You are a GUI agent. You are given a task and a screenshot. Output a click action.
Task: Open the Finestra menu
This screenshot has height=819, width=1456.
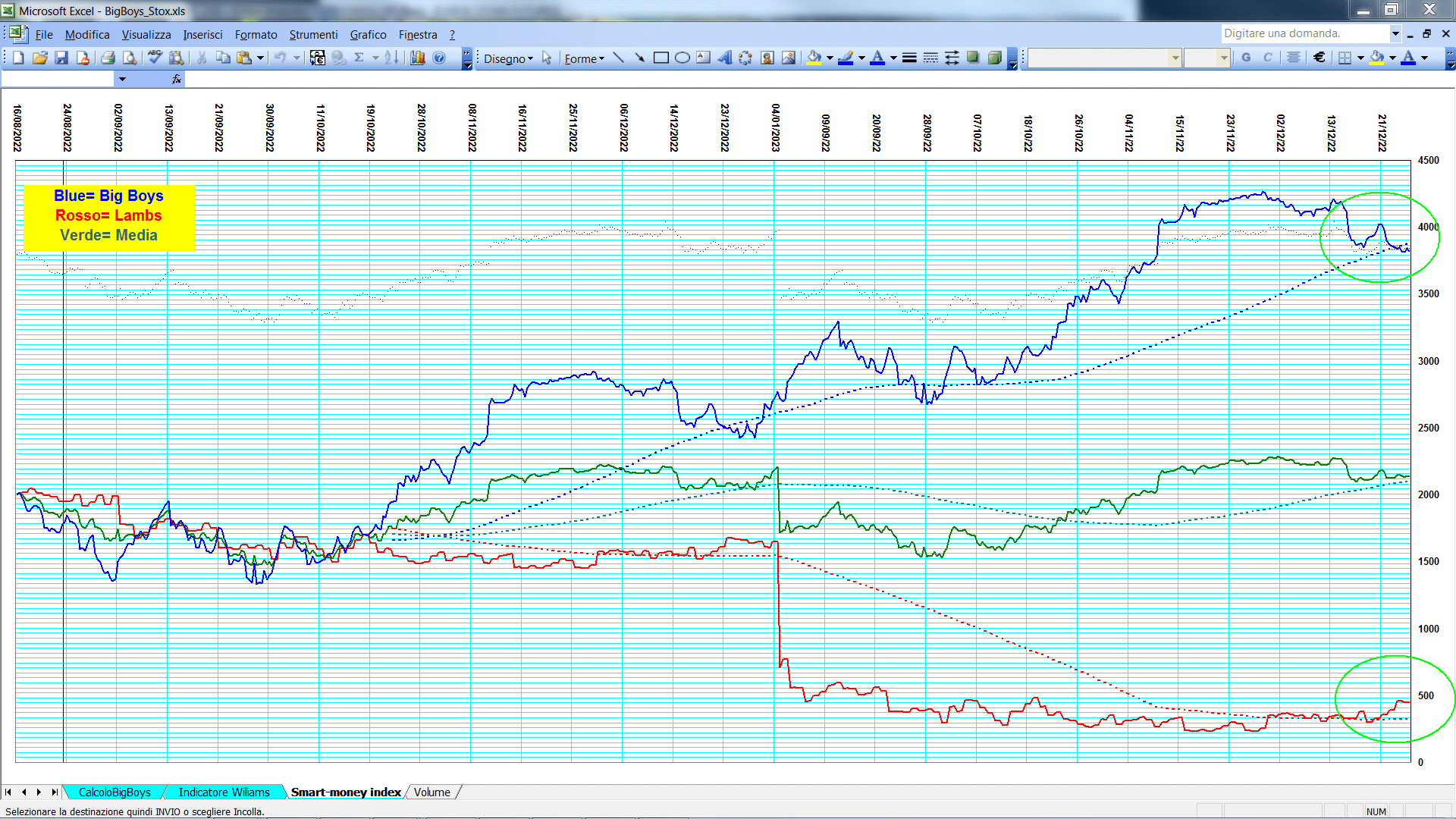[418, 35]
